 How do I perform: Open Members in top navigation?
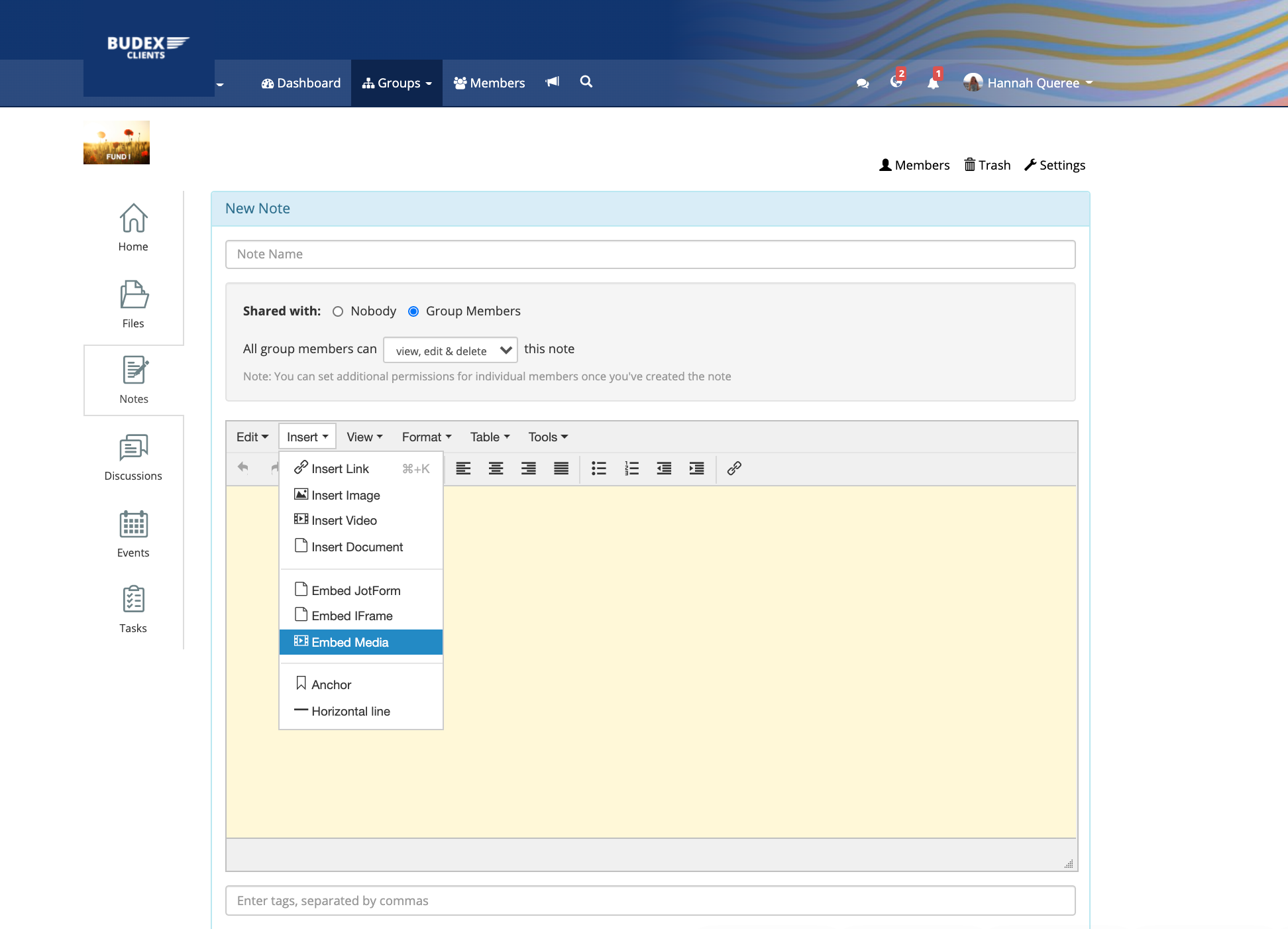[x=489, y=83]
